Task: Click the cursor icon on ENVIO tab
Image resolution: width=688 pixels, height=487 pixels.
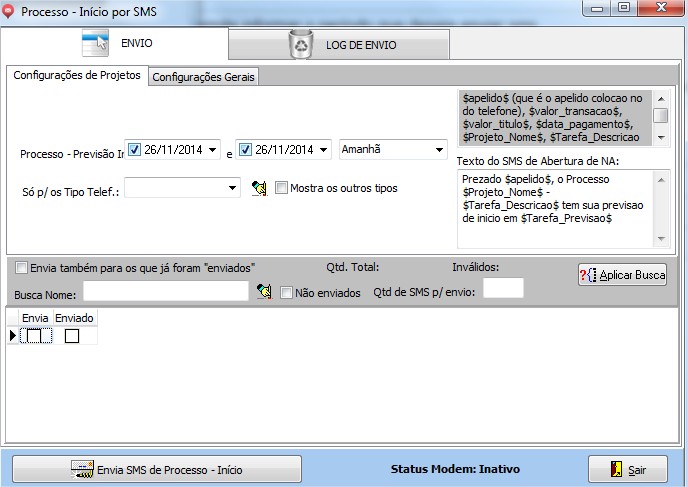Action: point(95,43)
